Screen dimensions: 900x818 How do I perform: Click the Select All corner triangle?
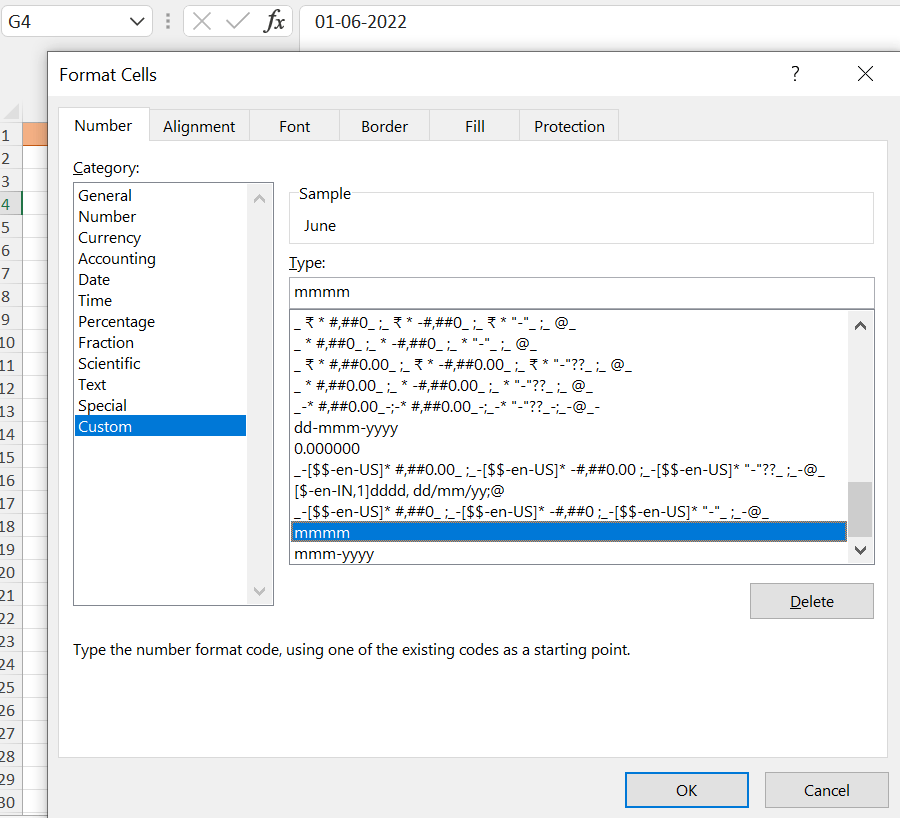(11, 110)
